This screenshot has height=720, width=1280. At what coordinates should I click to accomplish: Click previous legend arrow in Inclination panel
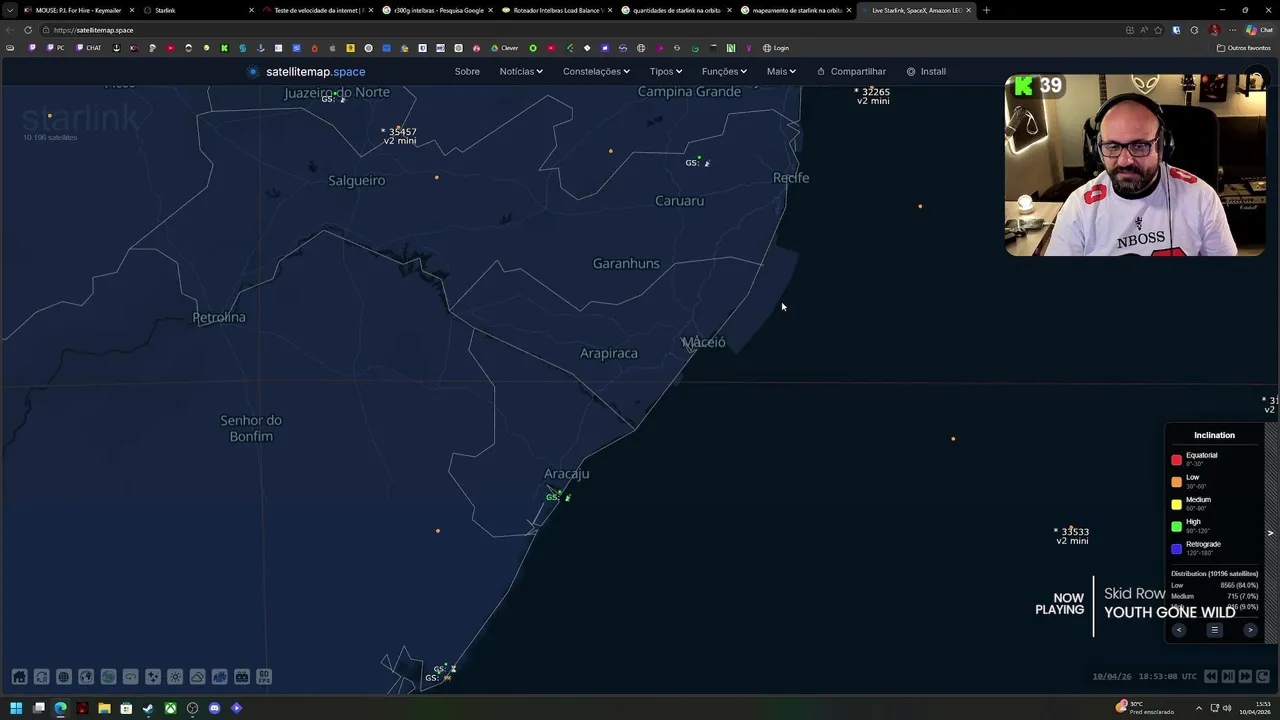(1179, 630)
